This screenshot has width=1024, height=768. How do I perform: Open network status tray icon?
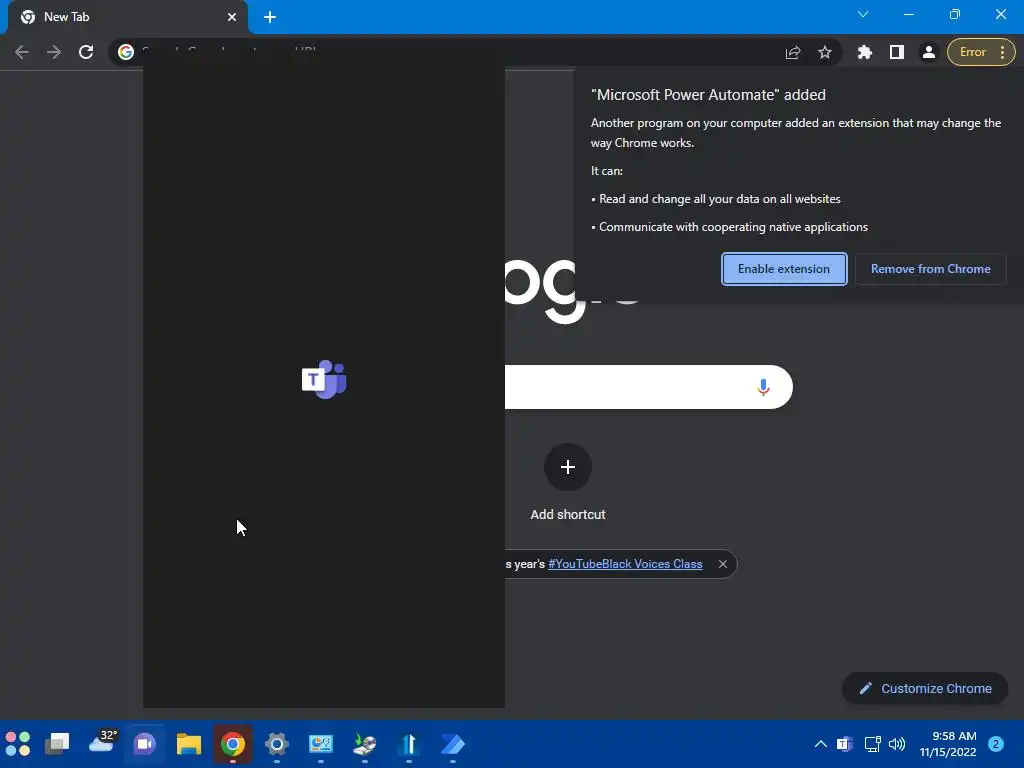pyautogui.click(x=872, y=744)
